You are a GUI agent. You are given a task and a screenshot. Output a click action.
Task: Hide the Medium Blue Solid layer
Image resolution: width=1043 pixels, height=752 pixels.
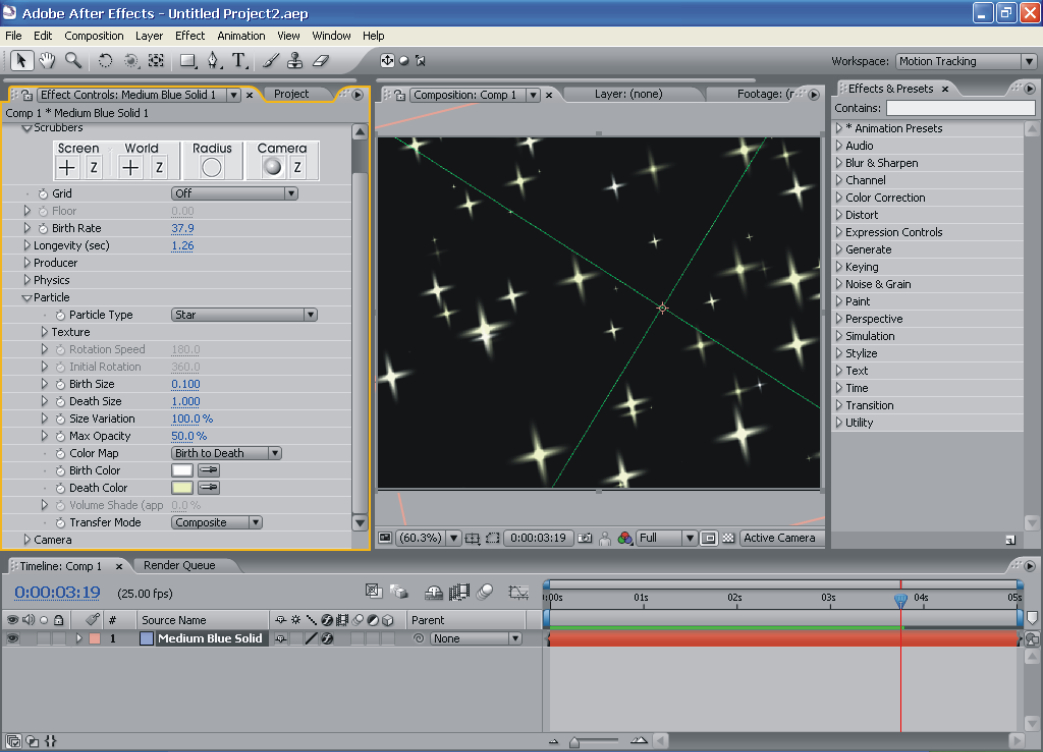tap(13, 638)
